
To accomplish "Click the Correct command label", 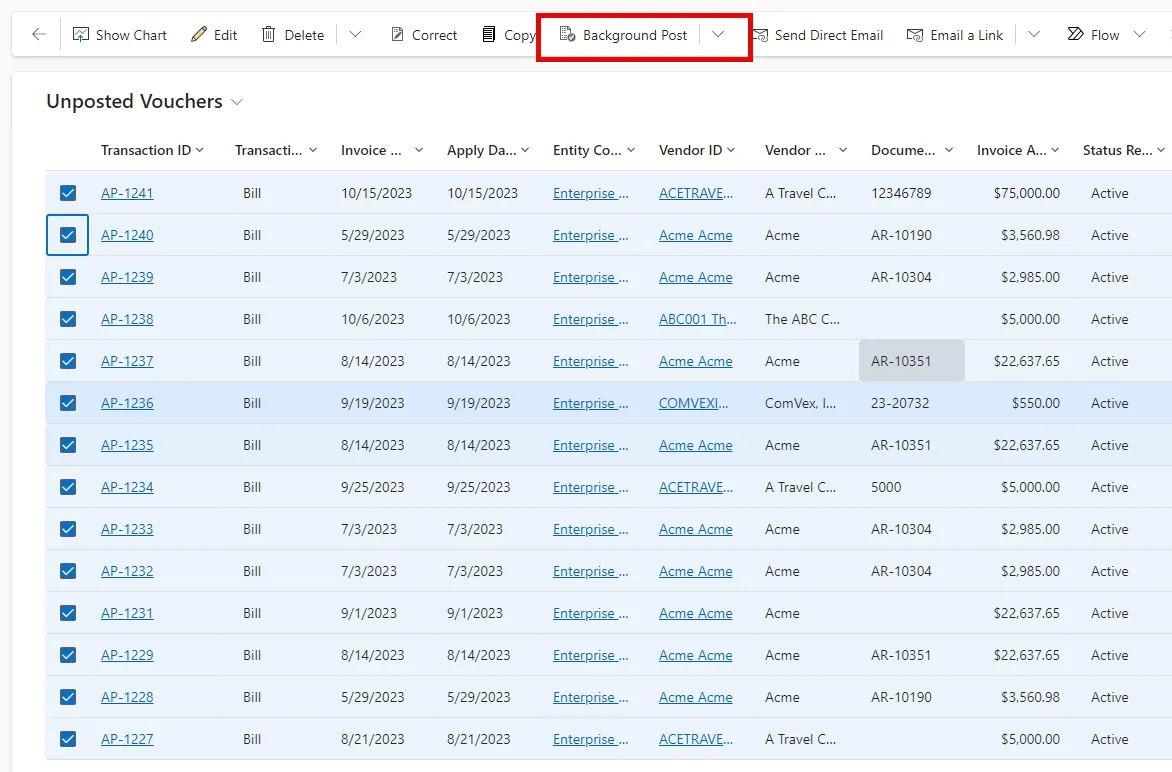I will [x=434, y=35].
